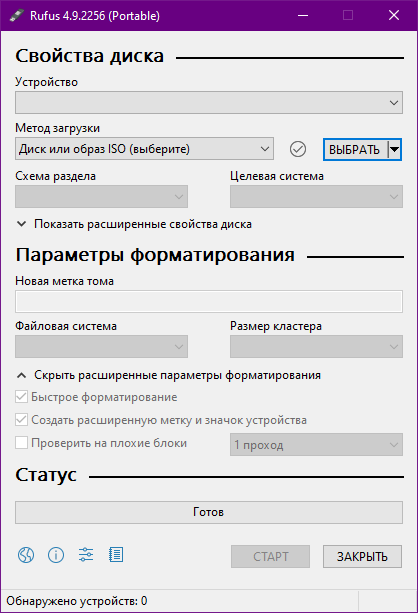Click the Готов status progress bar
The width and height of the screenshot is (418, 613).
click(x=209, y=513)
